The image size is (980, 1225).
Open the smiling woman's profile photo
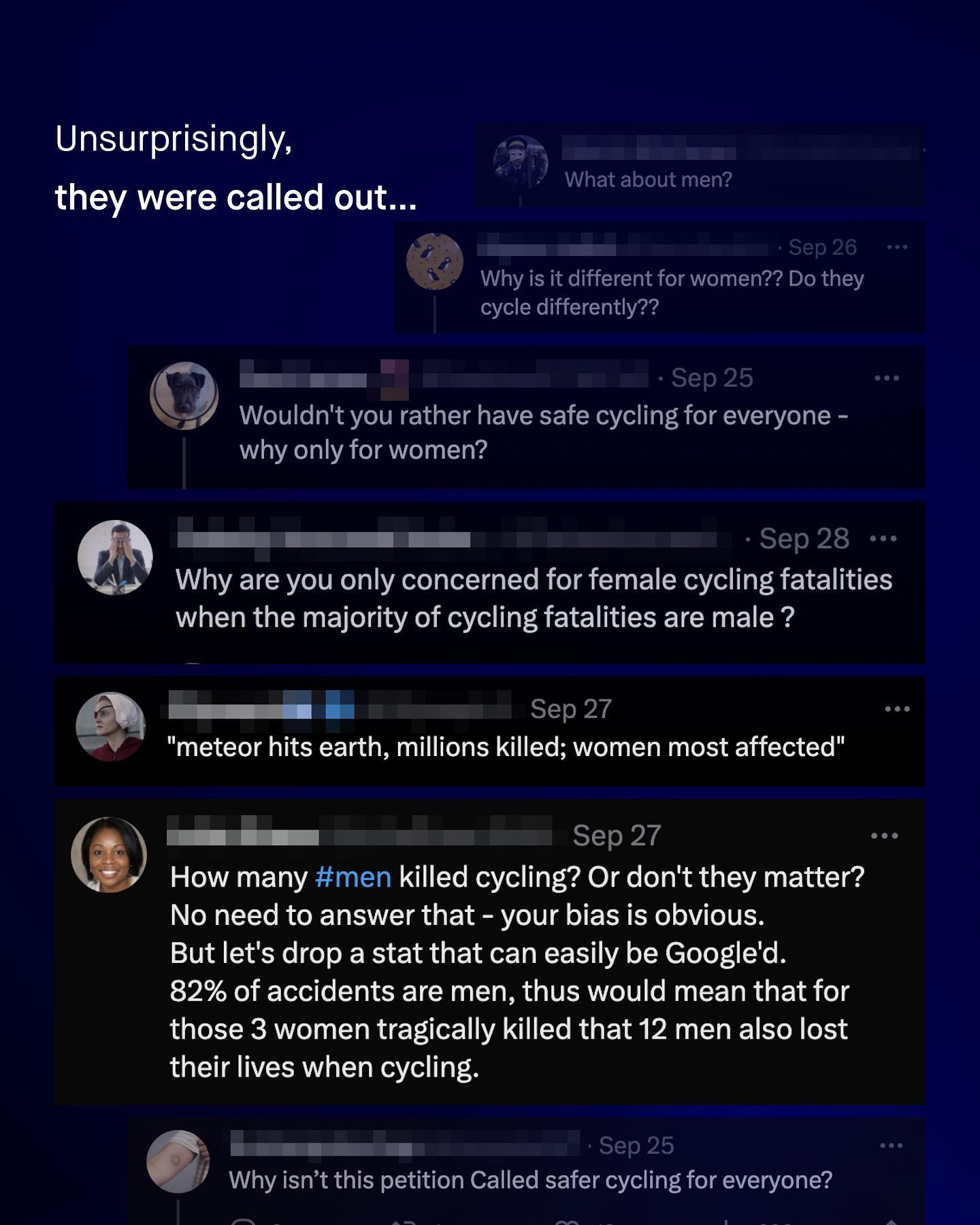coord(109,855)
